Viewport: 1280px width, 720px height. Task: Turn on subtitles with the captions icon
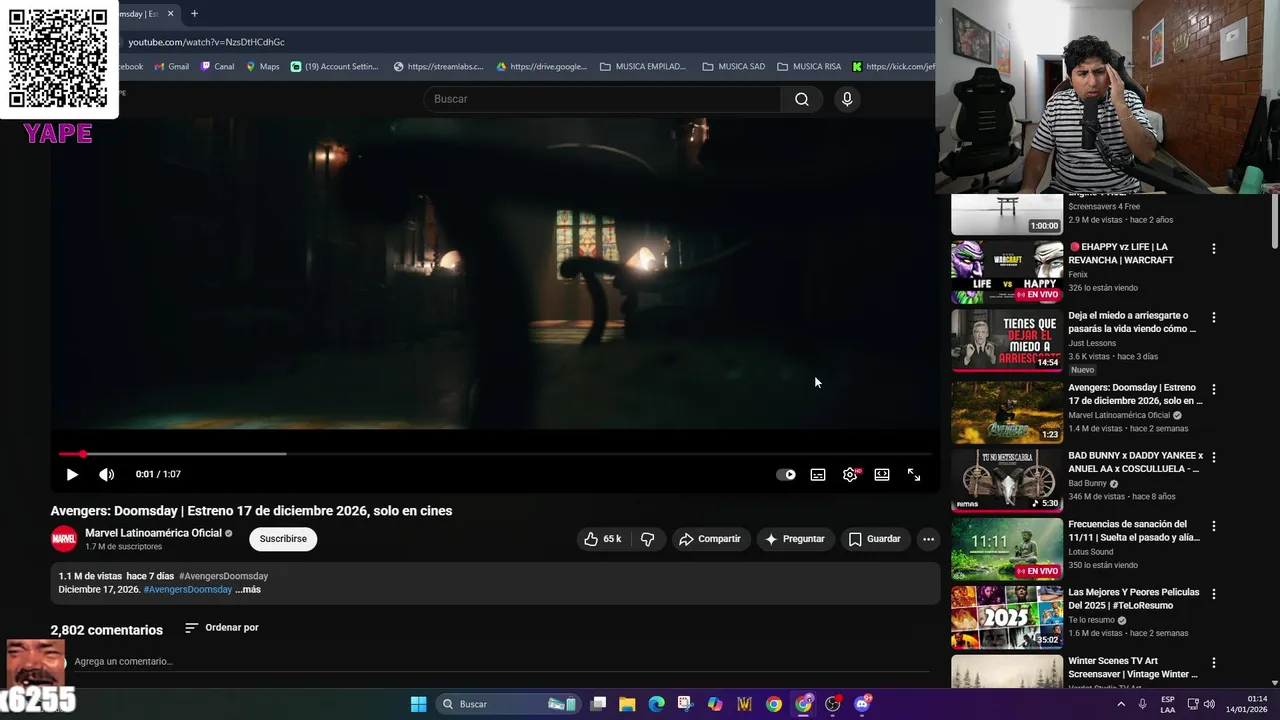pos(818,475)
